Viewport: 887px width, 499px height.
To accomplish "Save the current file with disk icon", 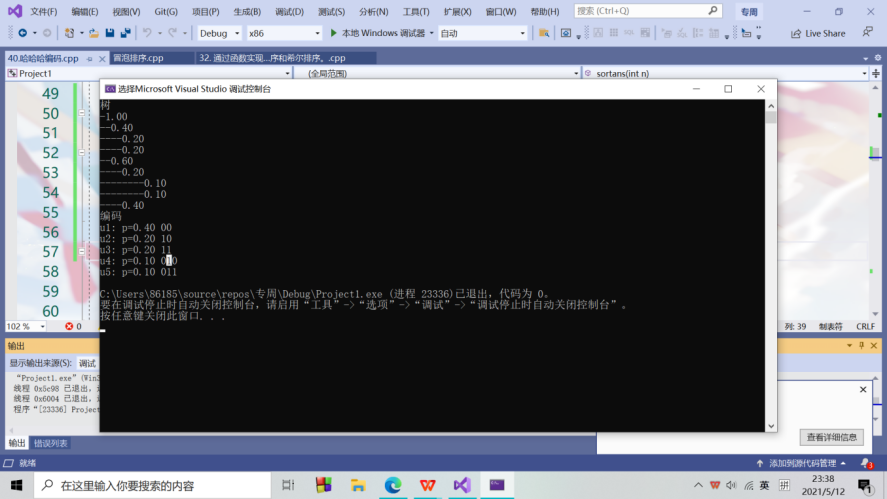I will click(x=110, y=33).
